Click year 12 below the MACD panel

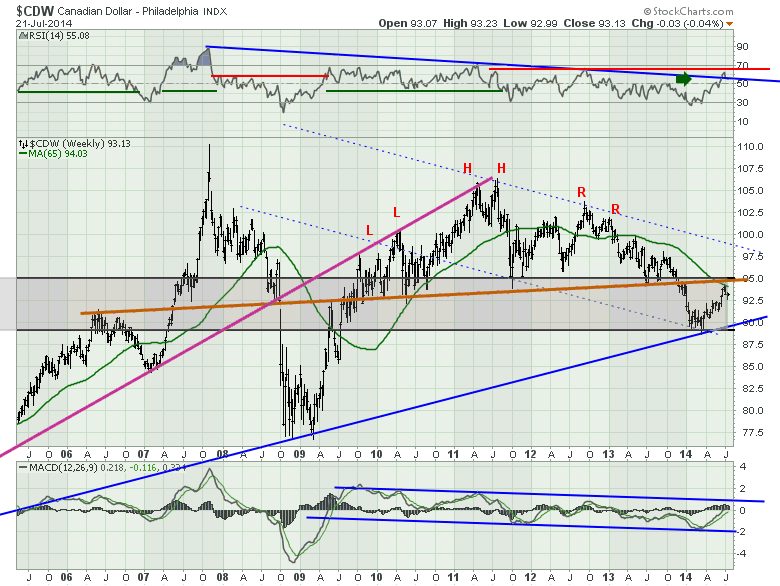click(530, 578)
